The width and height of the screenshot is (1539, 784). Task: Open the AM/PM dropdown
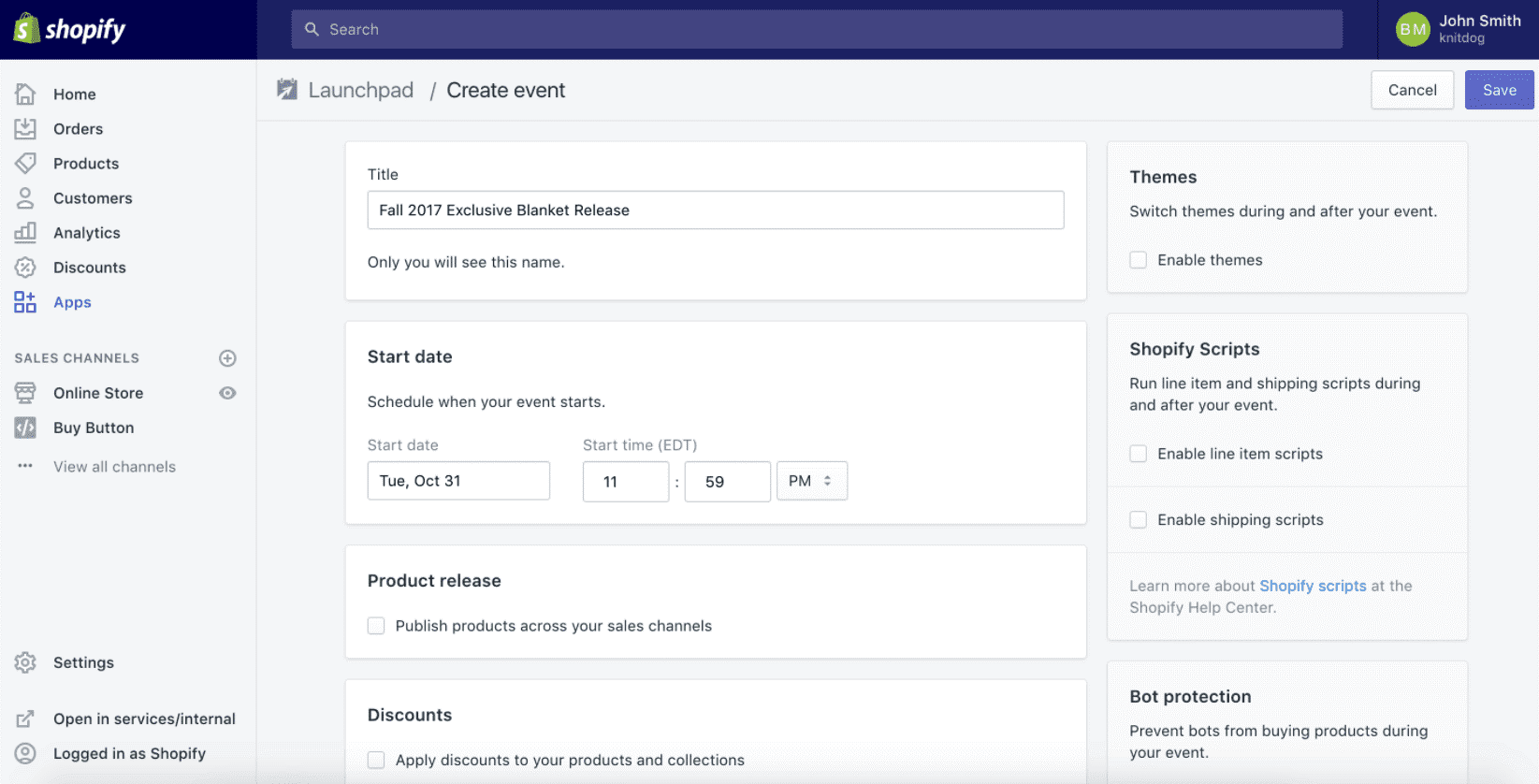pos(811,481)
